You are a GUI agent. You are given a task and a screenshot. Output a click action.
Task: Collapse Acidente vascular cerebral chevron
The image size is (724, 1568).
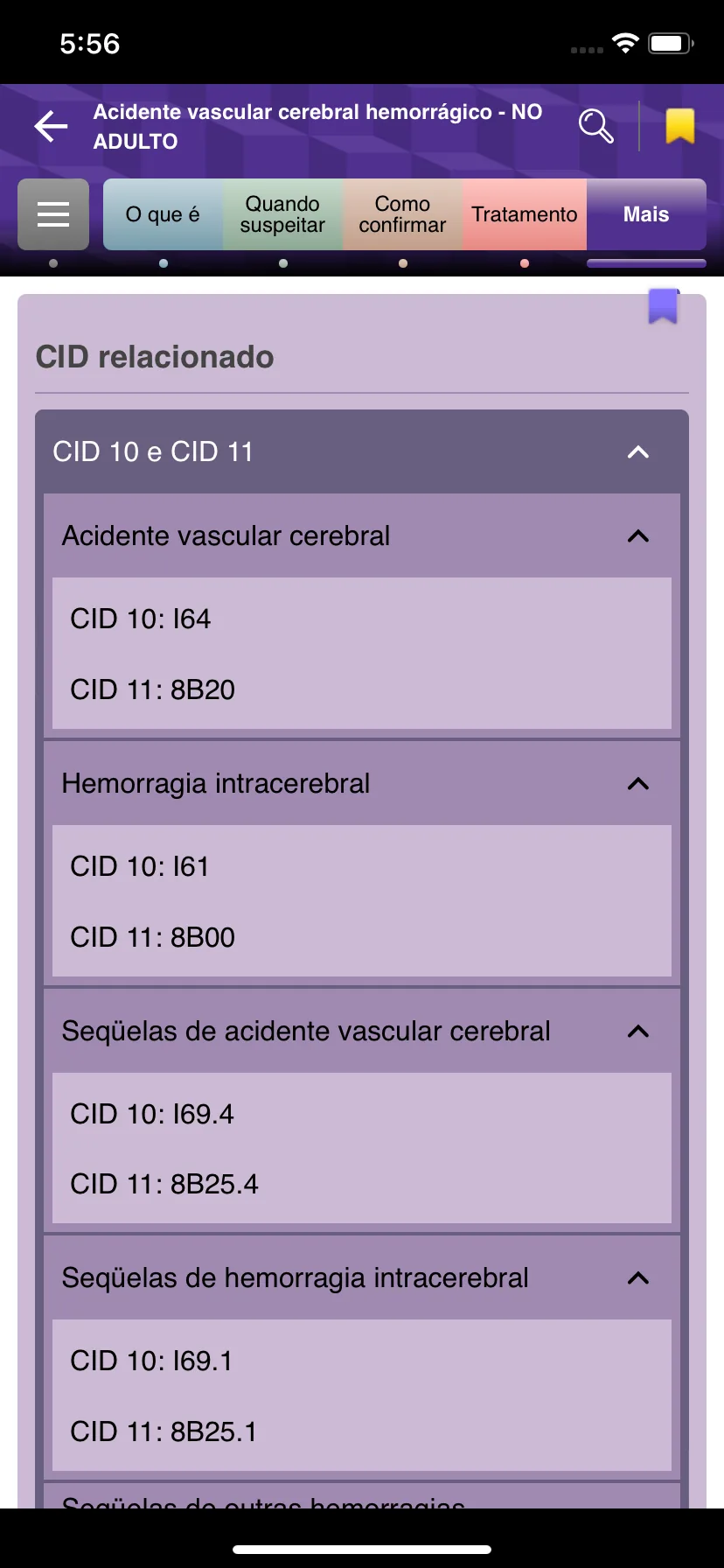coord(638,535)
